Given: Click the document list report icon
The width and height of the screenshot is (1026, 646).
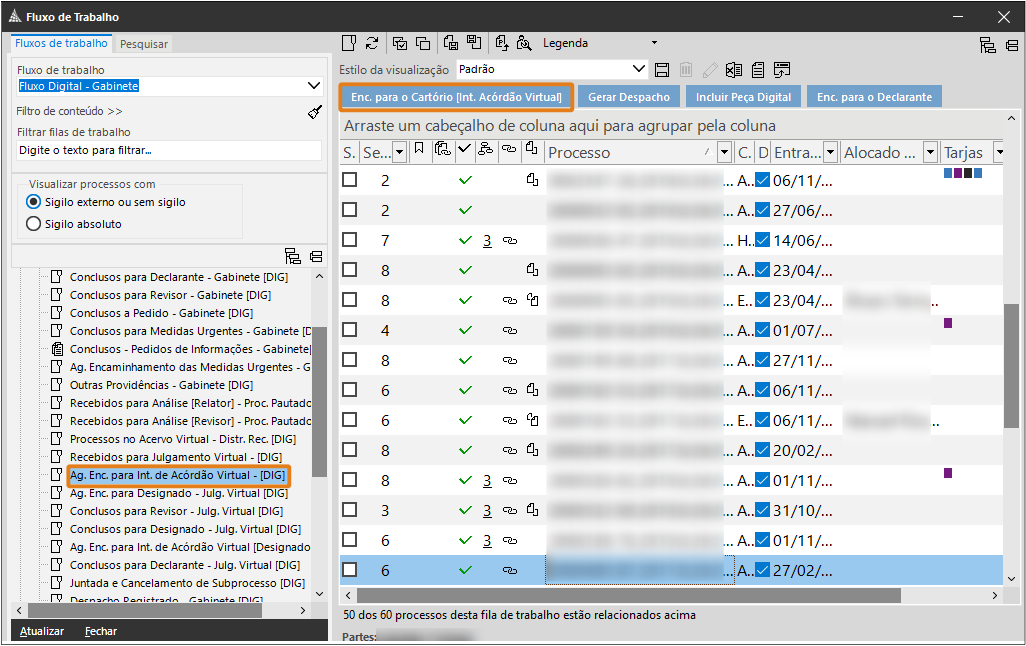Looking at the screenshot, I should (758, 69).
